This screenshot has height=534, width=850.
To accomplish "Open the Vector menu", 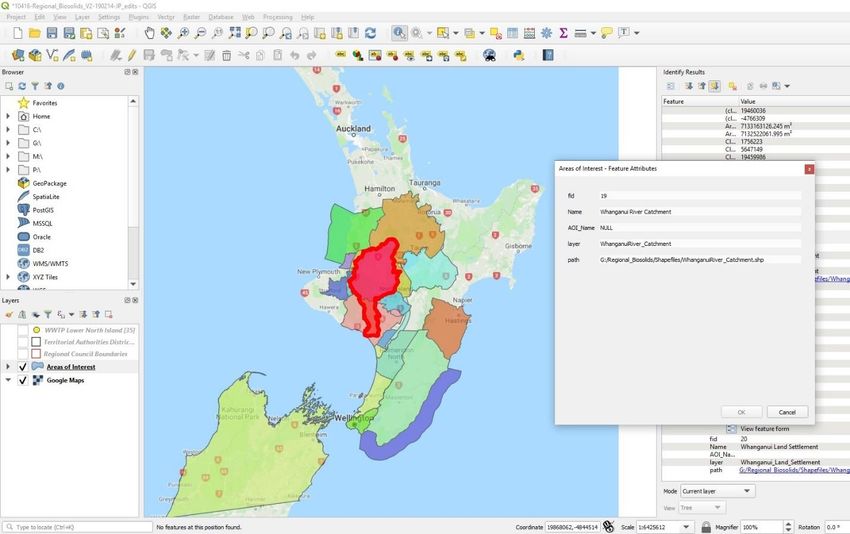I will [166, 17].
